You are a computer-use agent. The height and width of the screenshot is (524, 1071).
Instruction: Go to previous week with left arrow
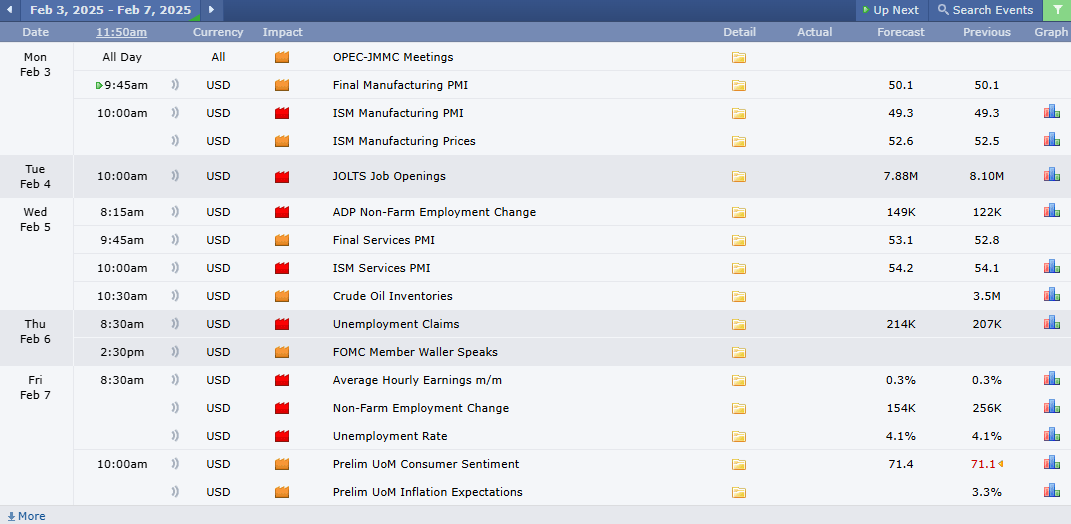[10, 10]
